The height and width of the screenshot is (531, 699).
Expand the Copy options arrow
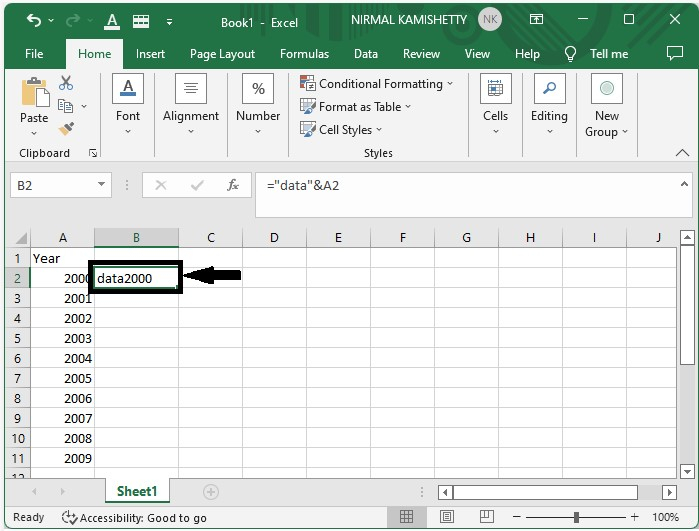pyautogui.click(x=84, y=106)
